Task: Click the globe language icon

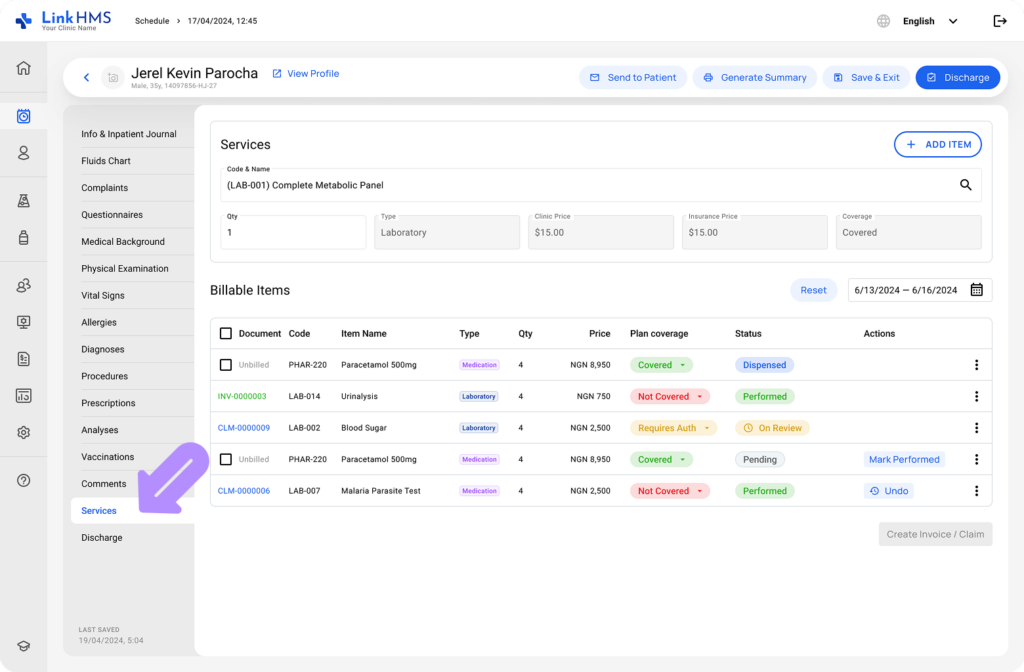Action: [x=883, y=21]
